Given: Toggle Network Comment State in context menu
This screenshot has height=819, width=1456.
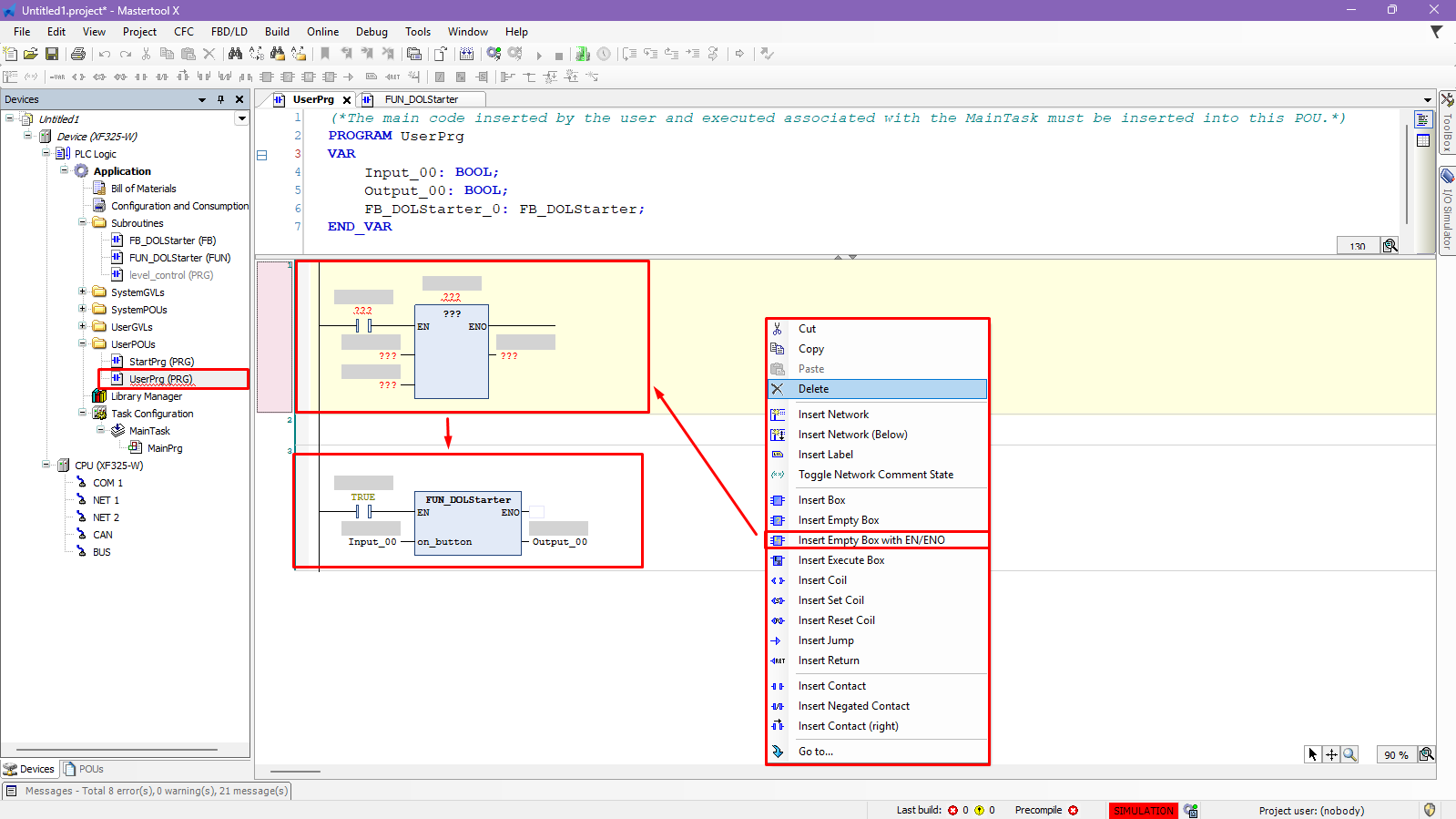Looking at the screenshot, I should click(x=875, y=475).
